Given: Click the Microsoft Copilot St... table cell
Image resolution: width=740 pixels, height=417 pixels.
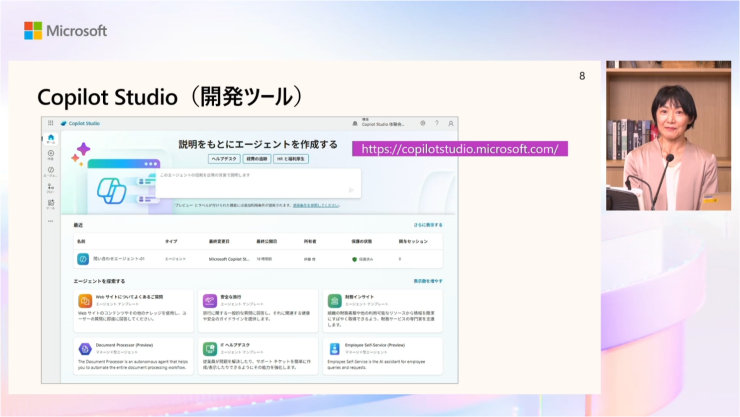Looking at the screenshot, I should [x=229, y=259].
